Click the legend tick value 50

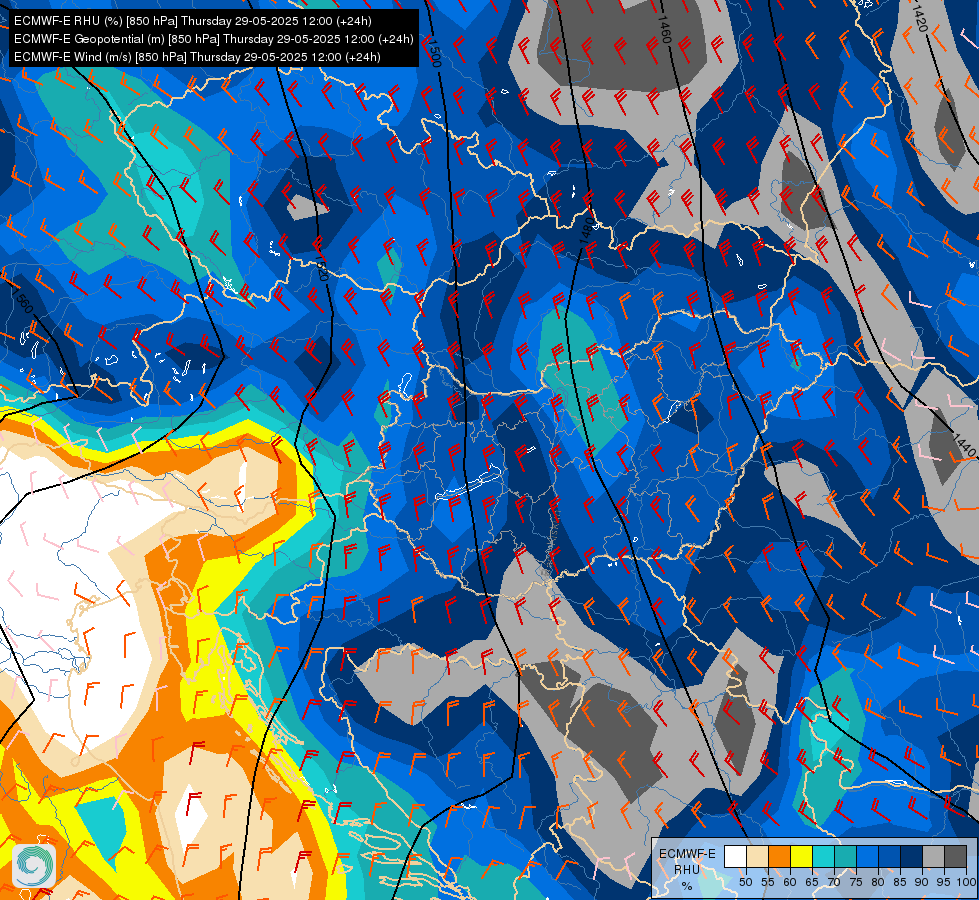click(745, 882)
